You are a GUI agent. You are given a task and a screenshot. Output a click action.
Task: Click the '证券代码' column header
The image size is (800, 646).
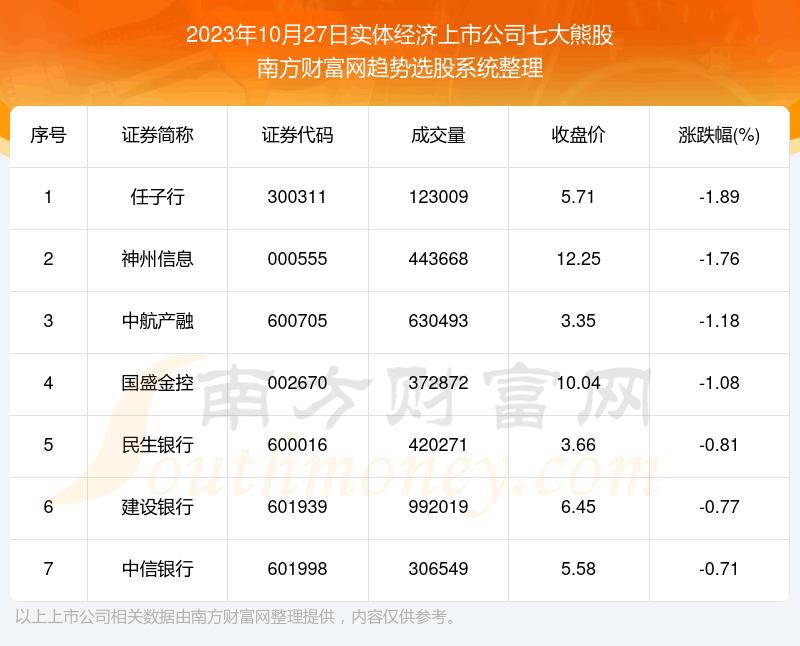coord(297,136)
